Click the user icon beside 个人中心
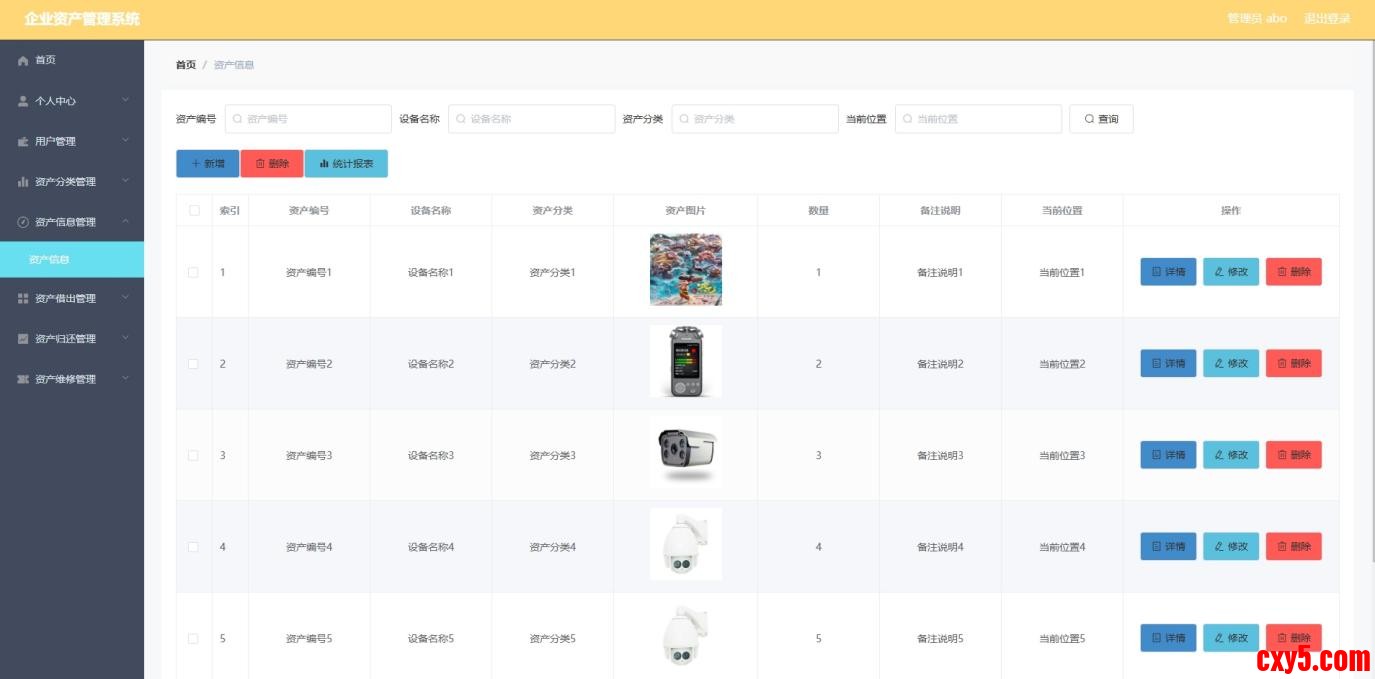This screenshot has width=1375, height=679. click(23, 101)
